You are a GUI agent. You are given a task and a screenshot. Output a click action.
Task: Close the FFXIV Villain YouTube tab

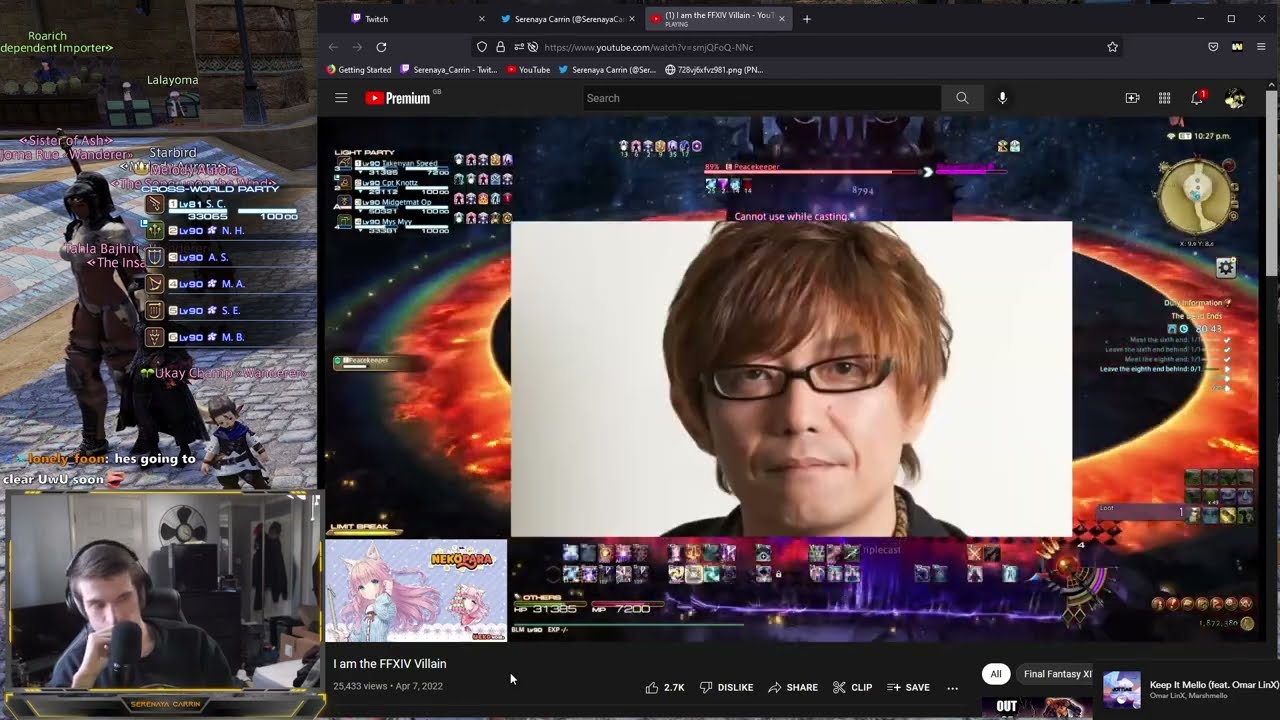pyautogui.click(x=782, y=19)
